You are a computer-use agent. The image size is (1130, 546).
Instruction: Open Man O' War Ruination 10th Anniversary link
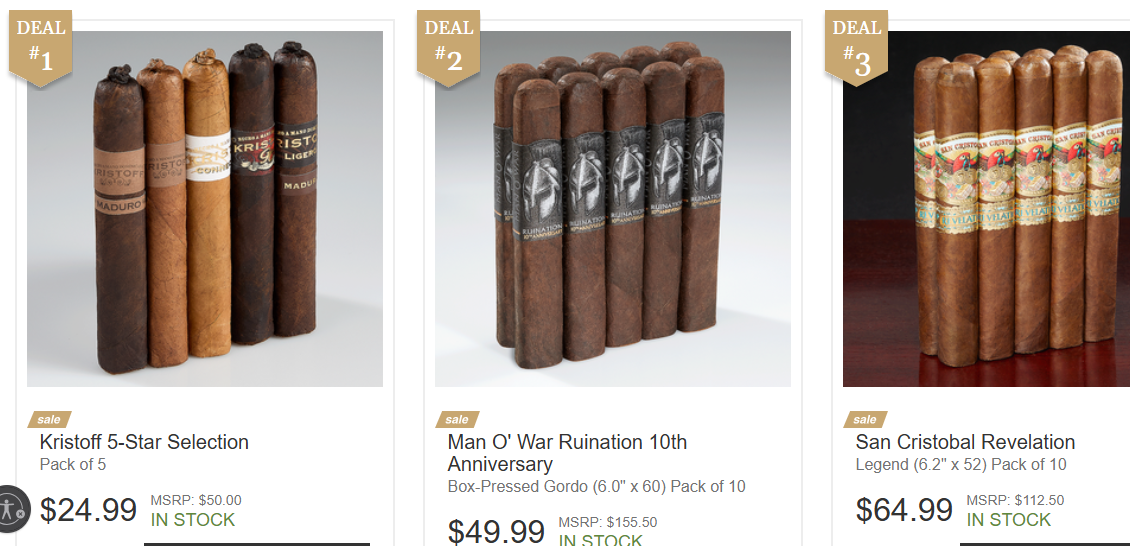(x=567, y=452)
